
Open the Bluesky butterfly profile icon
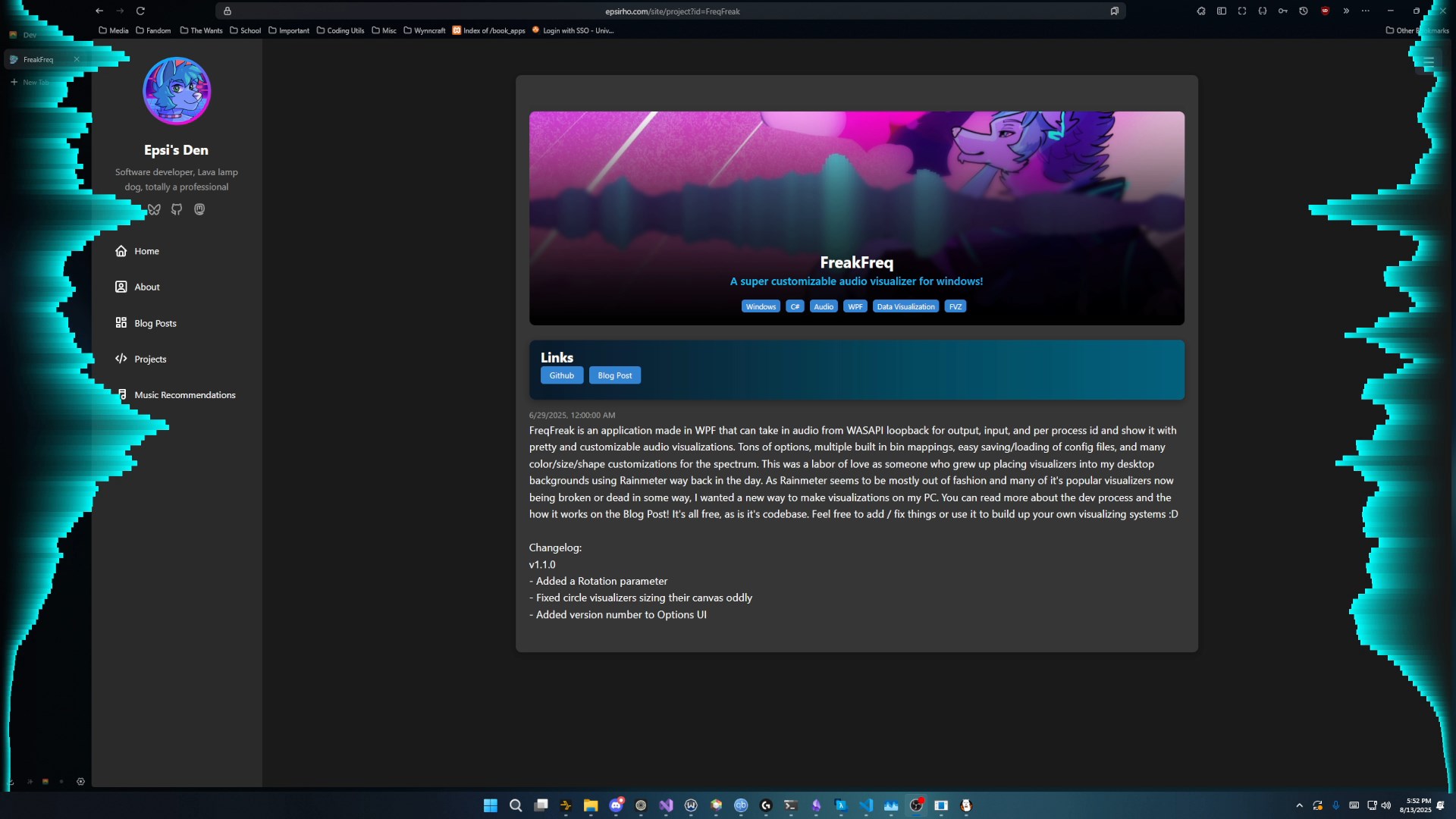click(x=155, y=209)
